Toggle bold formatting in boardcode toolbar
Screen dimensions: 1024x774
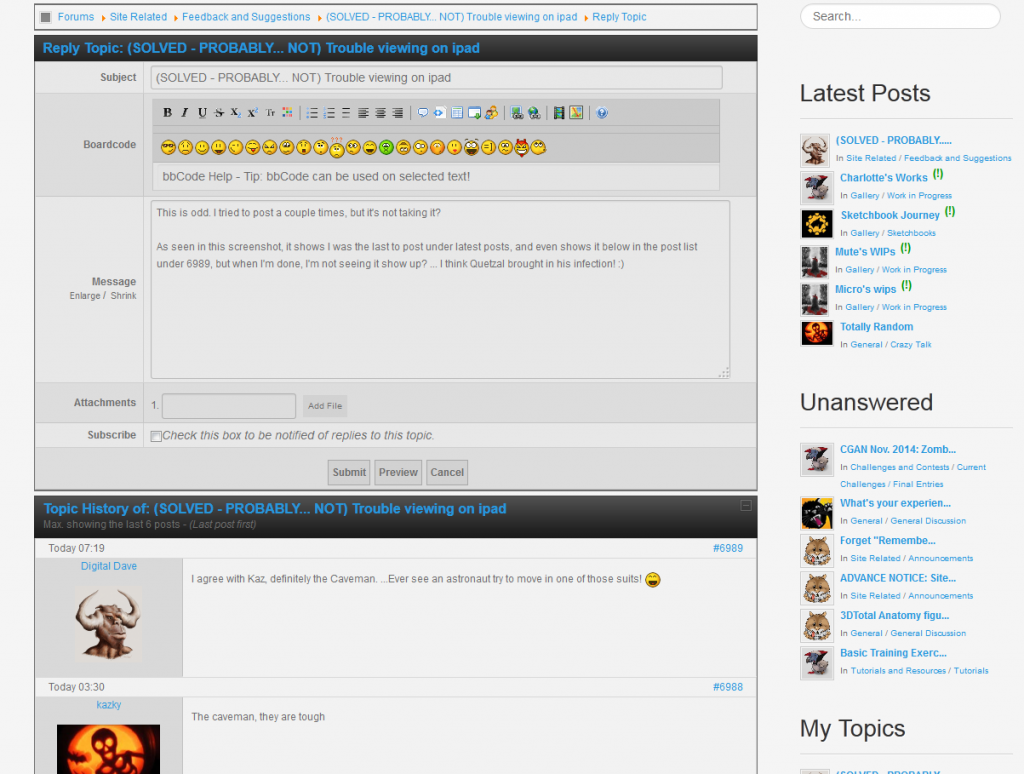[167, 113]
